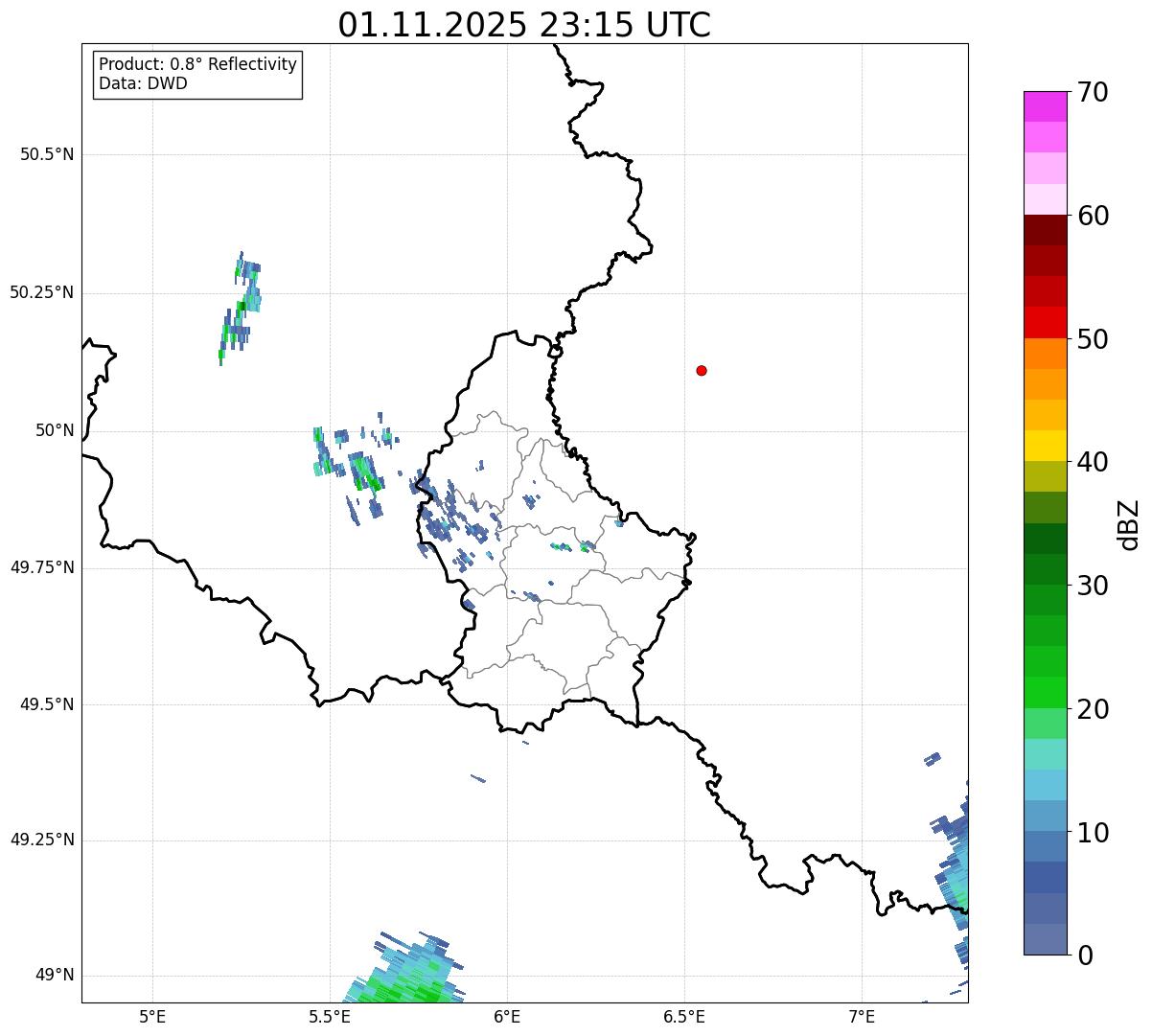The width and height of the screenshot is (1152, 1036).
Task: Pick the orange swatch just below 50 dBZ
Action: [1045, 354]
